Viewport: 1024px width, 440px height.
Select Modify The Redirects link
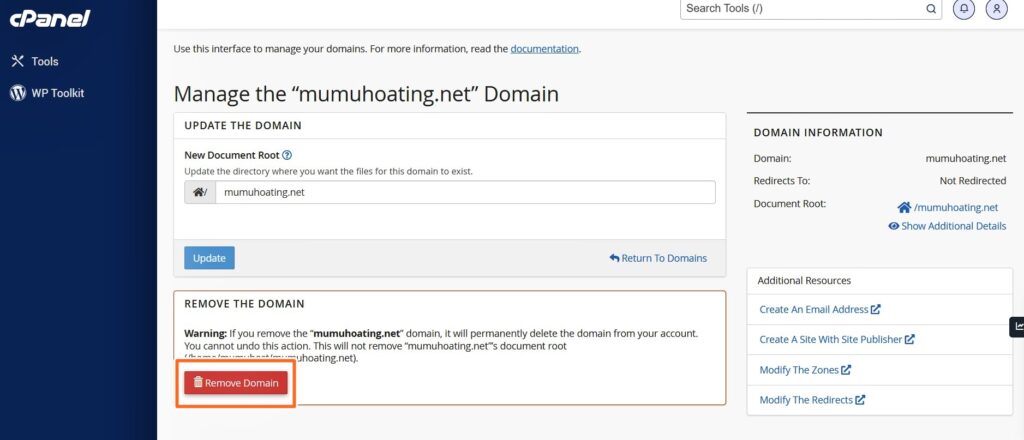coord(812,400)
